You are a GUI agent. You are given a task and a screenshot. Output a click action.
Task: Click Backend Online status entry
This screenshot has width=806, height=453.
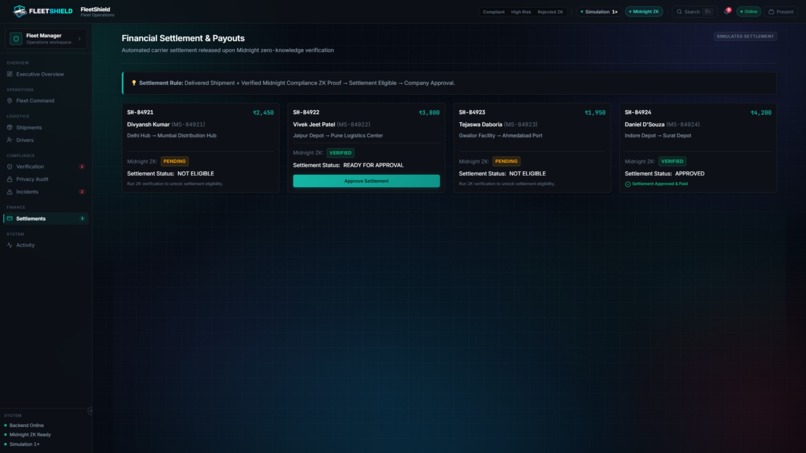(x=24, y=425)
